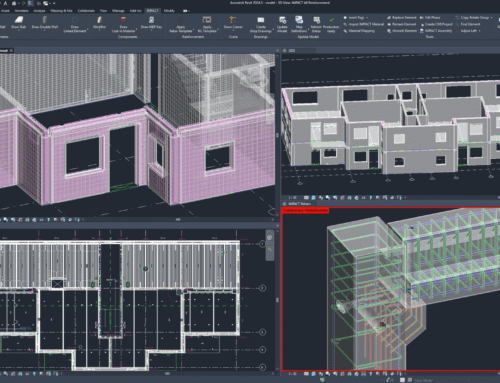The image size is (500, 383).
Task: Switch to the Collaborate ribbon tab
Action: pyautogui.click(x=86, y=11)
